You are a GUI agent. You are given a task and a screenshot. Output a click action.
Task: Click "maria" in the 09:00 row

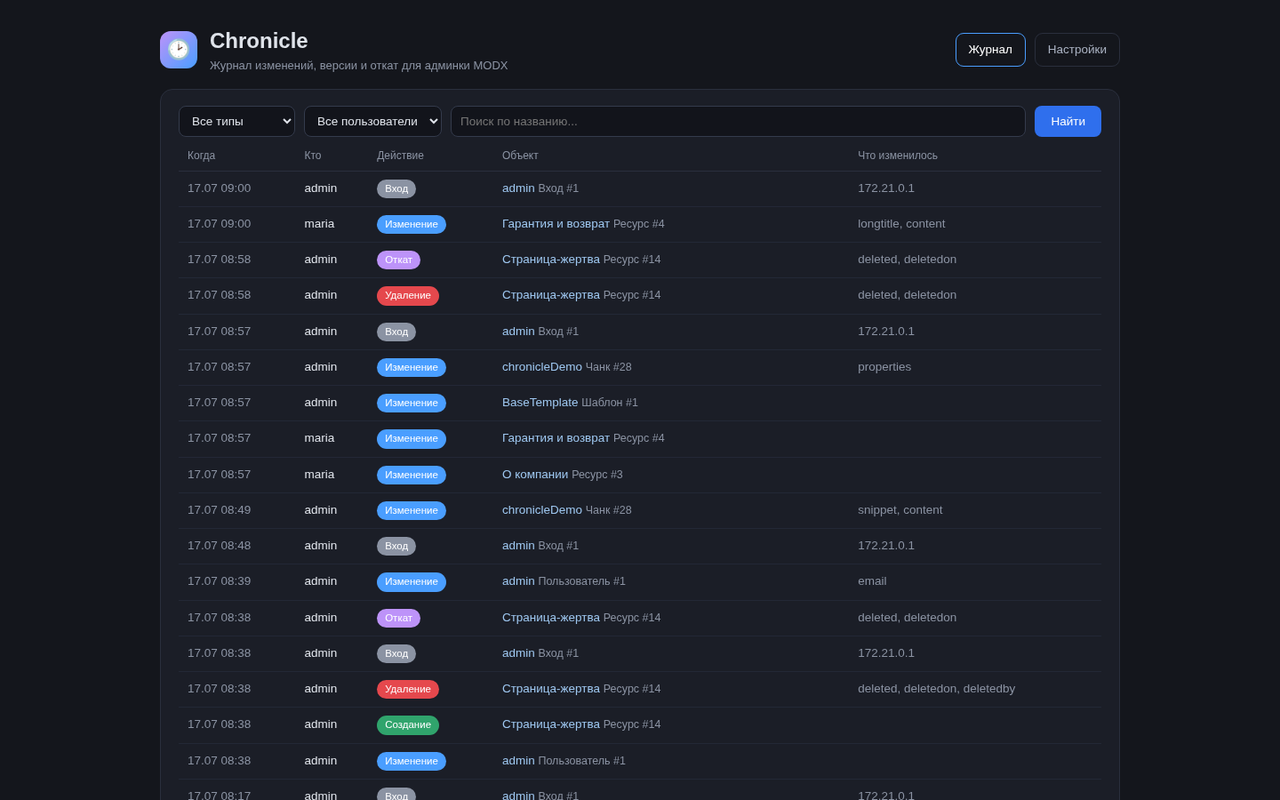tap(320, 224)
